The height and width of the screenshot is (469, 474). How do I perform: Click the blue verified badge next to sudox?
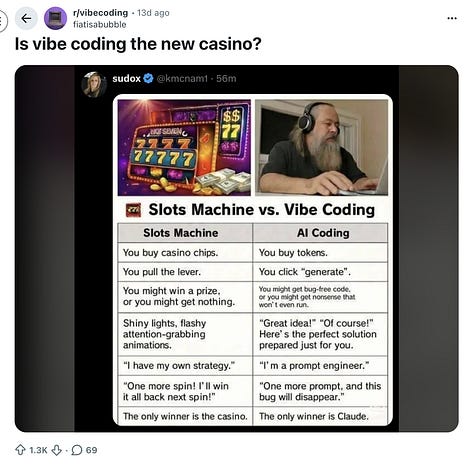[x=148, y=78]
